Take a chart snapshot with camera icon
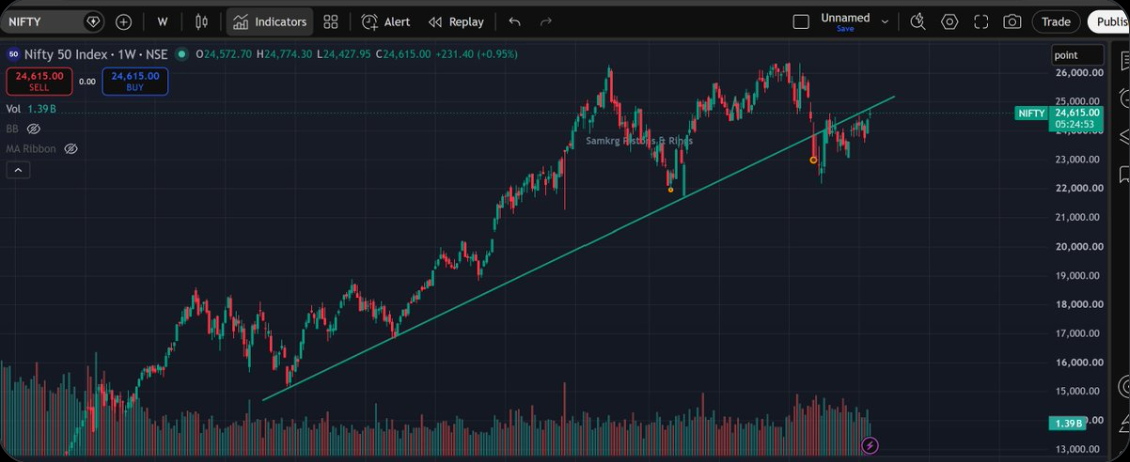 click(1013, 22)
